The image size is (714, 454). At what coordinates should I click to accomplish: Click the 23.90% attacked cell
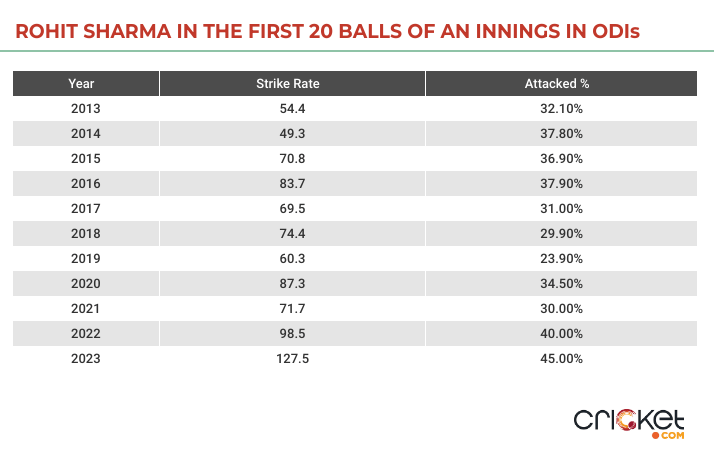pos(554,258)
